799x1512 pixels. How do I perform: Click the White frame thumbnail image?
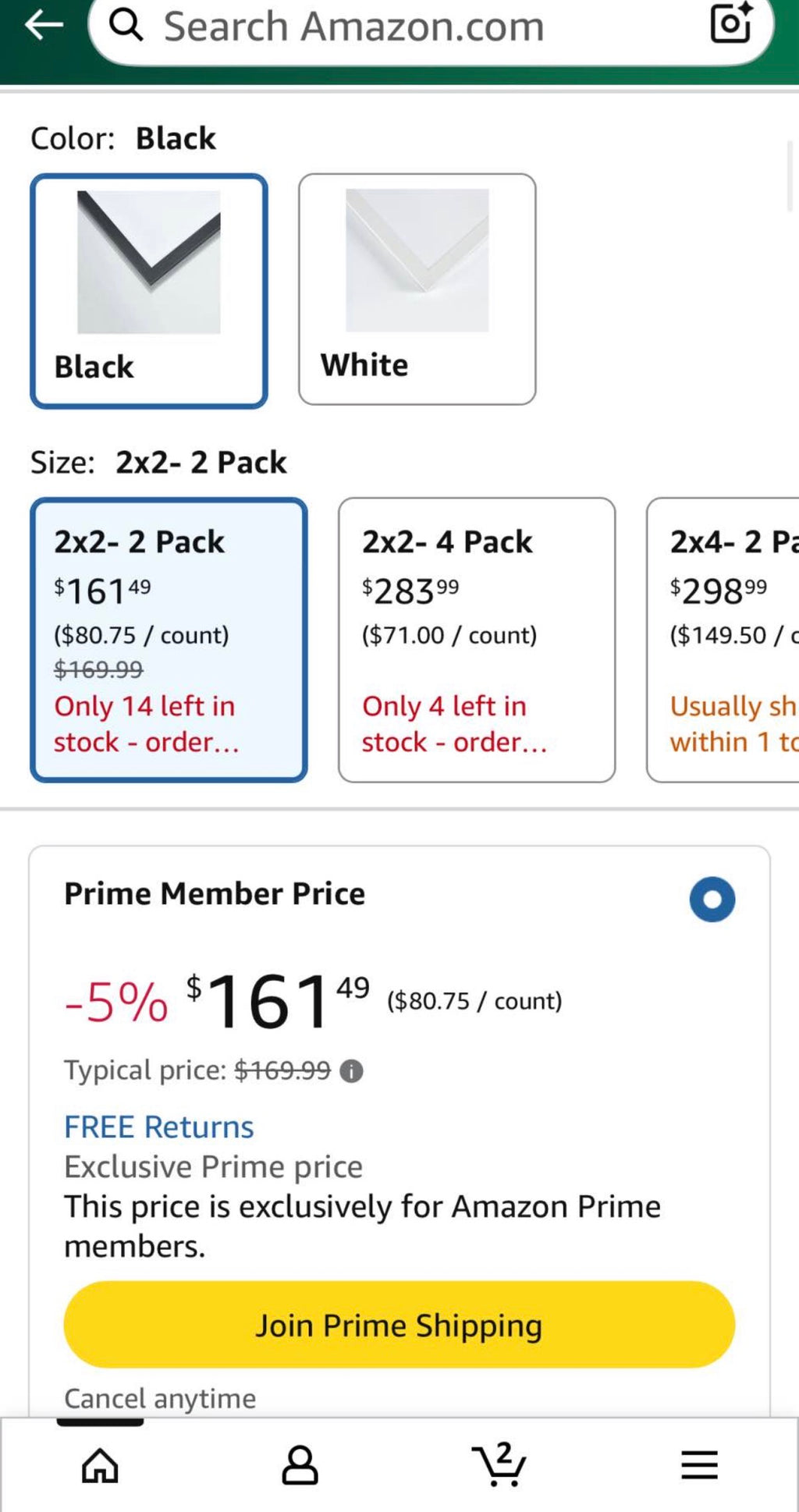click(417, 261)
